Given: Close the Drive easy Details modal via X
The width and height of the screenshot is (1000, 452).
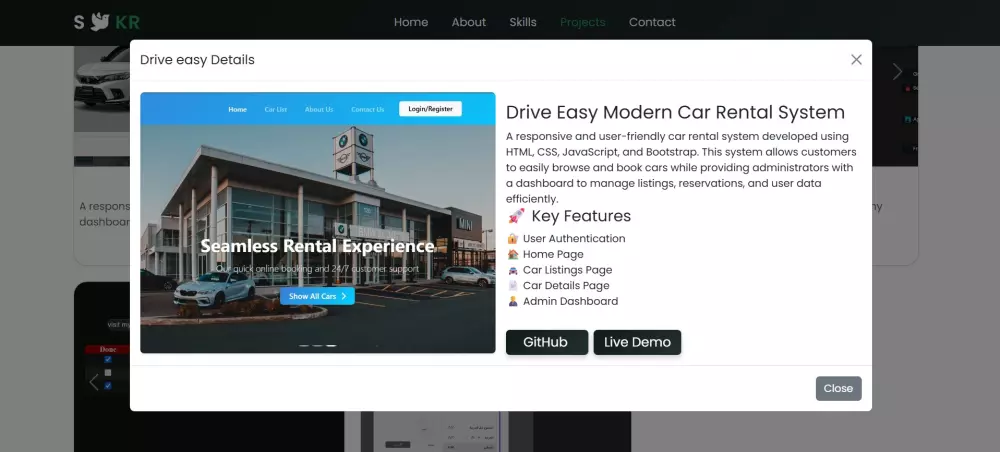Looking at the screenshot, I should (x=856, y=59).
